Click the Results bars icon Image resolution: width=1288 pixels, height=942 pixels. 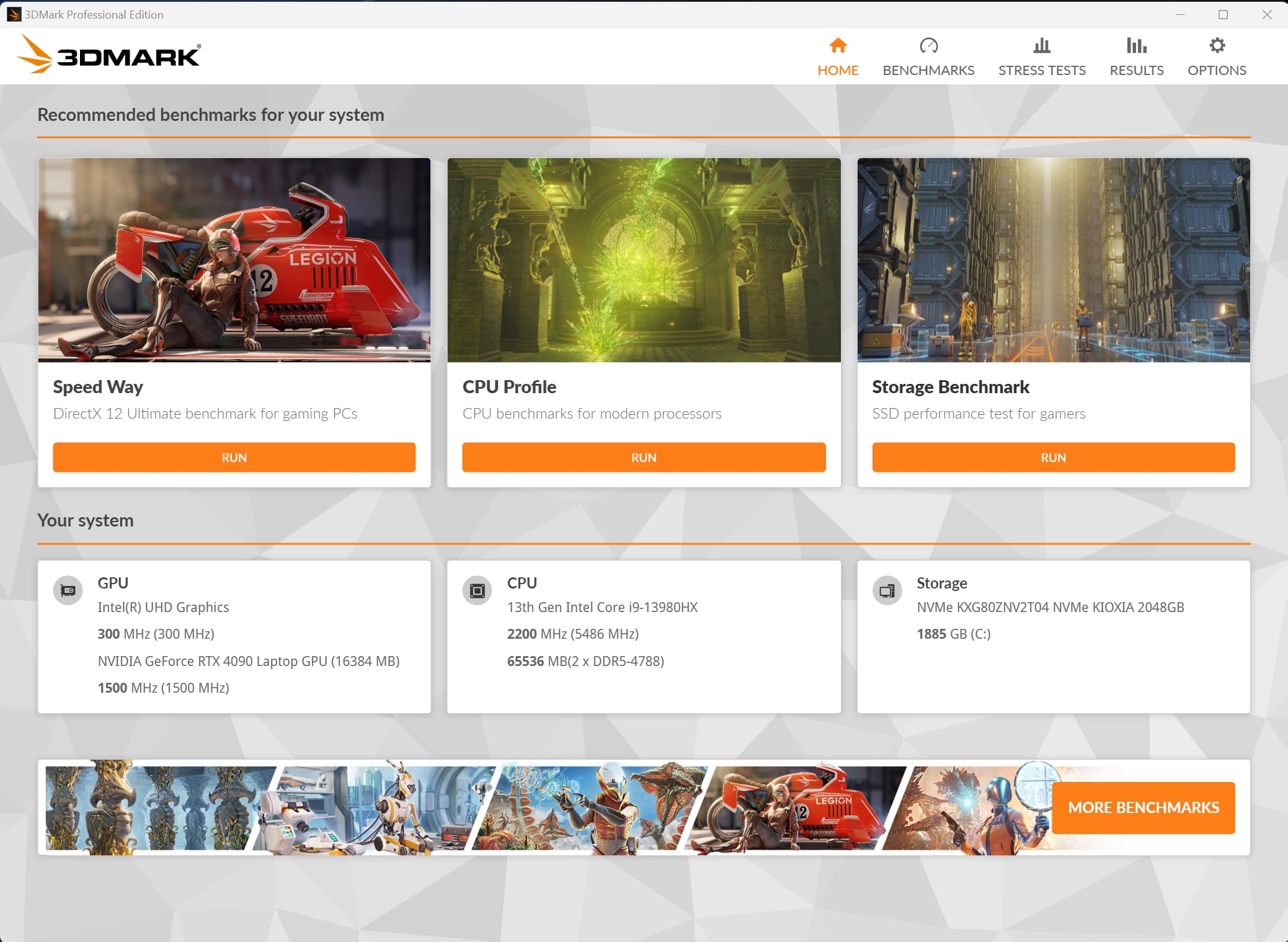[x=1136, y=45]
